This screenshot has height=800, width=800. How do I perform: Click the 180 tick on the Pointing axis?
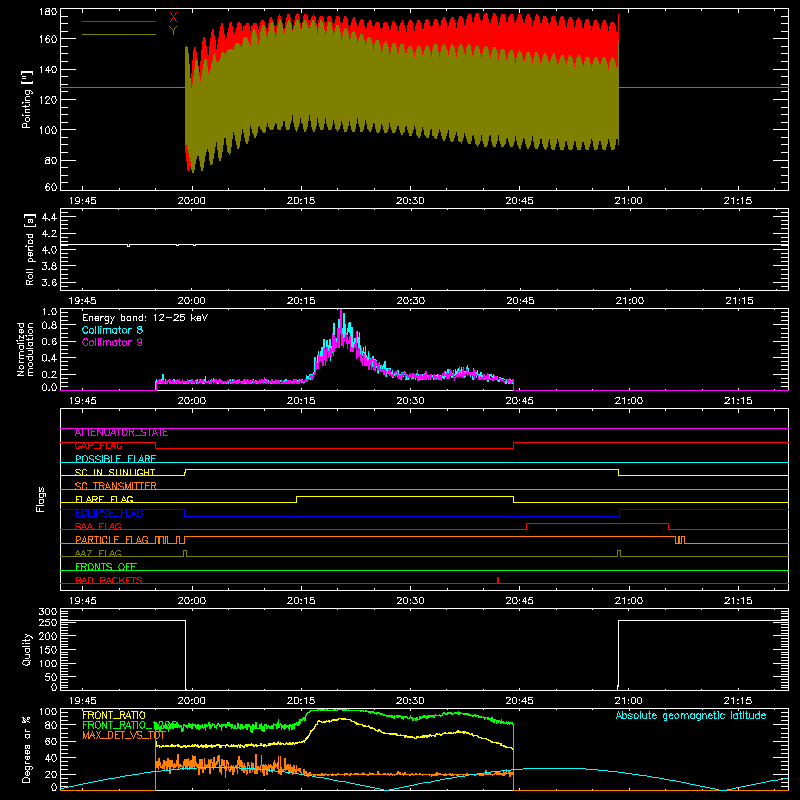(x=48, y=12)
